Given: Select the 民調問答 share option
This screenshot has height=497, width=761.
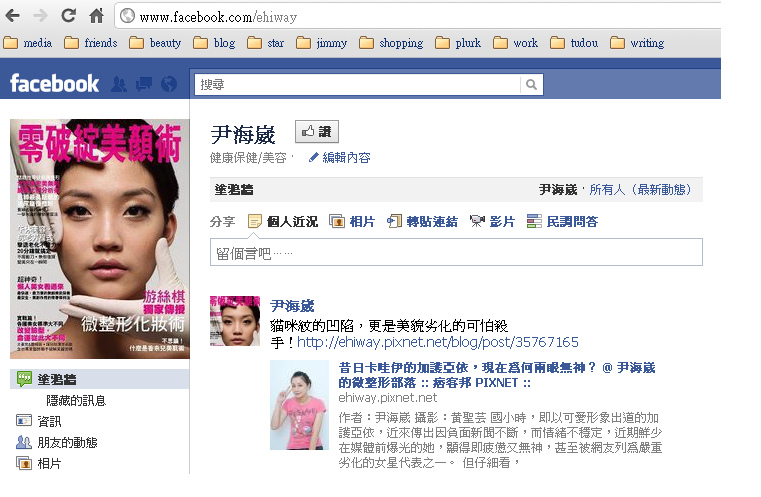Looking at the screenshot, I should (x=562, y=222).
